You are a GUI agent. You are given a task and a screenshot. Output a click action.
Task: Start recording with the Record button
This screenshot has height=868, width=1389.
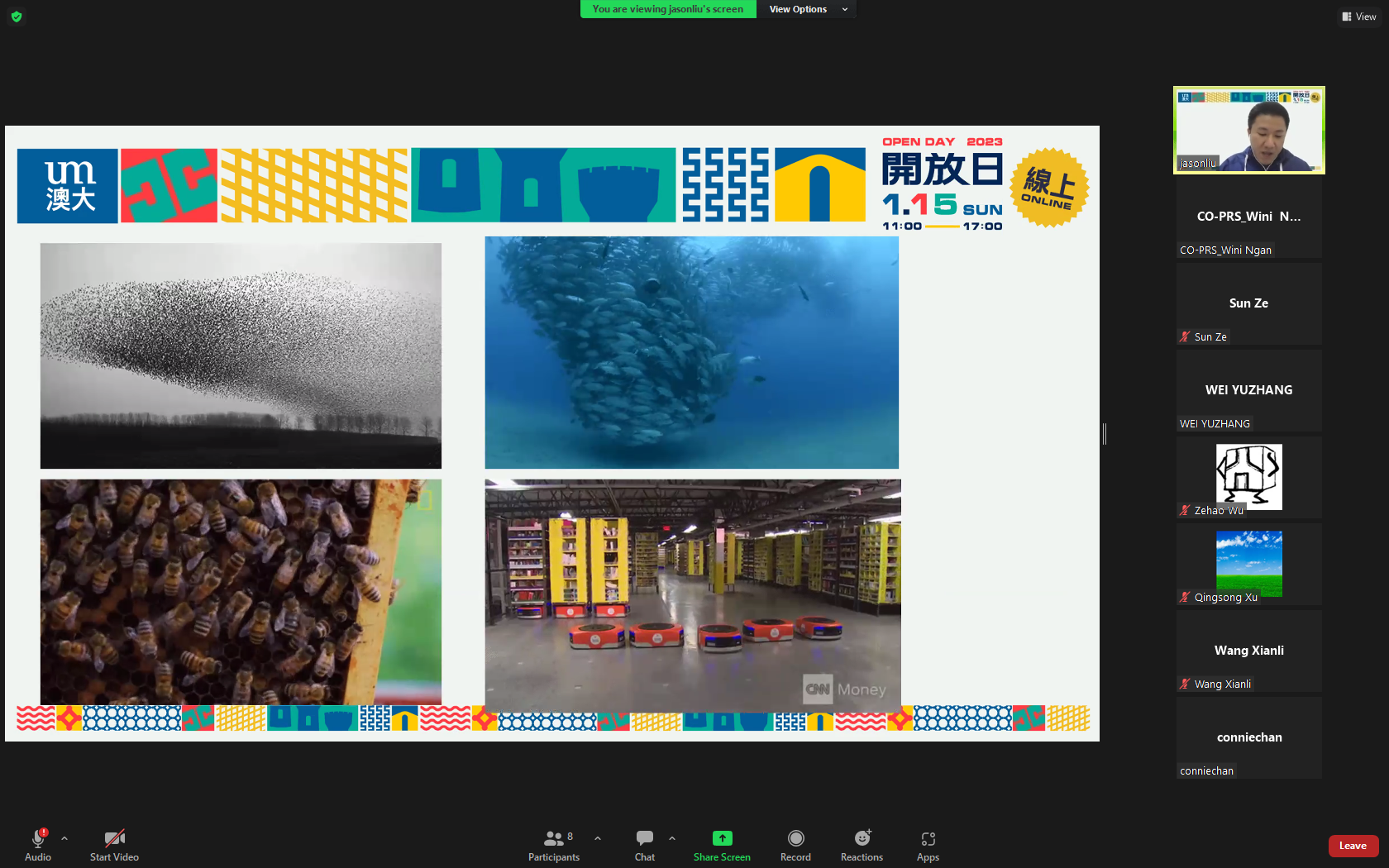pyautogui.click(x=795, y=845)
